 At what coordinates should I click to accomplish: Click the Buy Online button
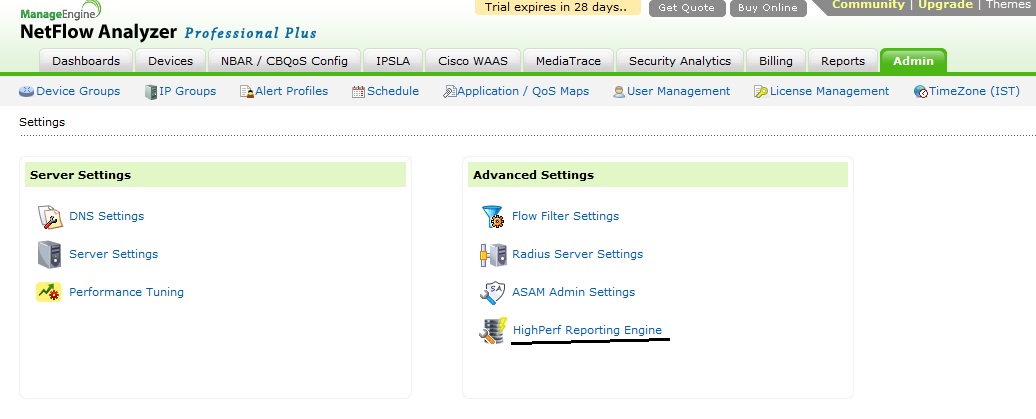tap(768, 8)
